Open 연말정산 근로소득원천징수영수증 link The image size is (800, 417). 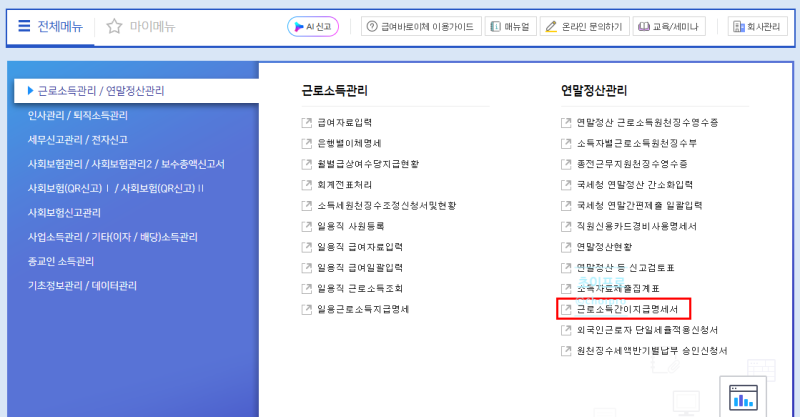pyautogui.click(x=647, y=122)
